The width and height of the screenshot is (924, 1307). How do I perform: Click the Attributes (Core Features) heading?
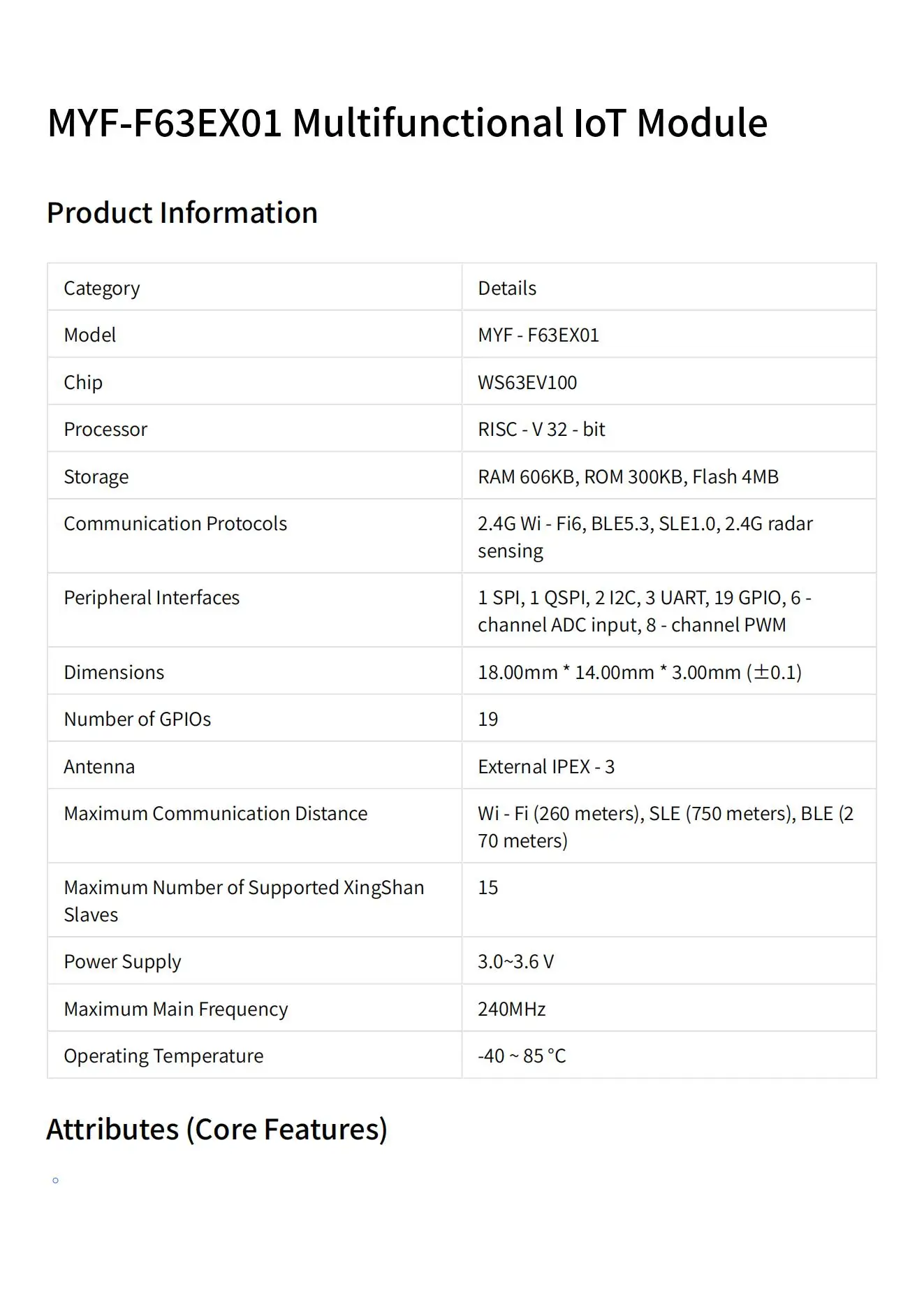[217, 1130]
